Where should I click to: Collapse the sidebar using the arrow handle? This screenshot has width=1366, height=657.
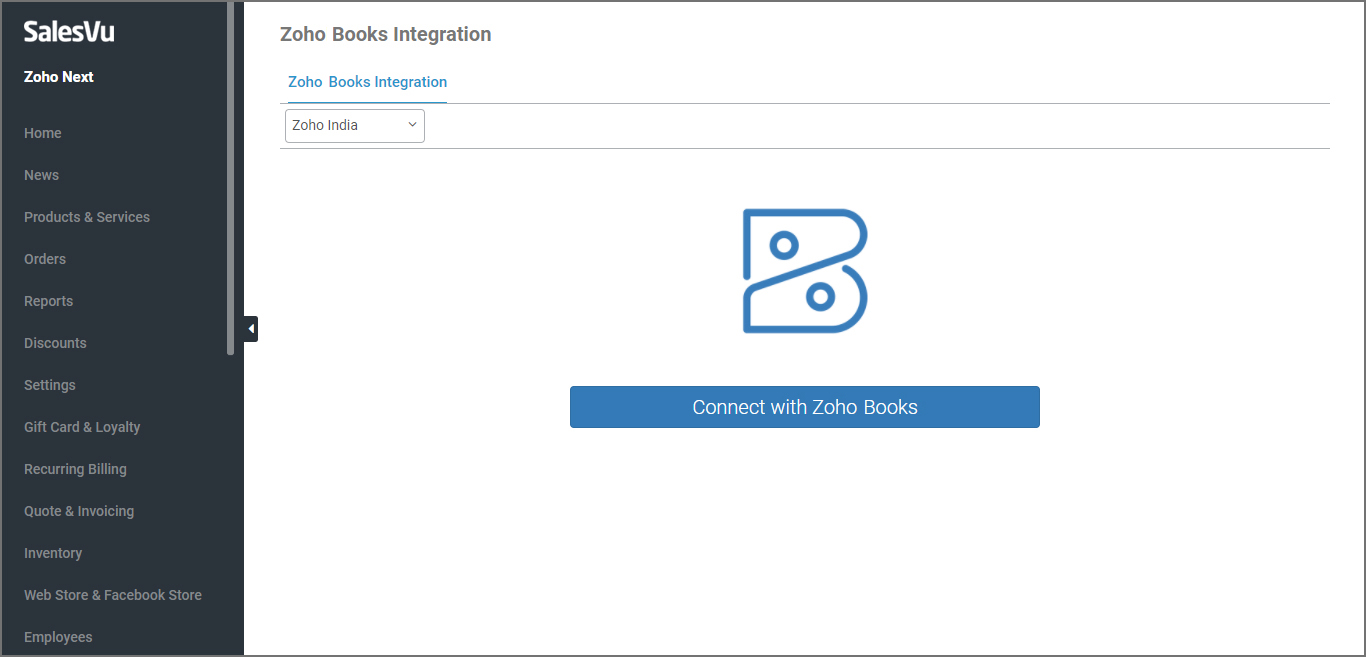[251, 329]
